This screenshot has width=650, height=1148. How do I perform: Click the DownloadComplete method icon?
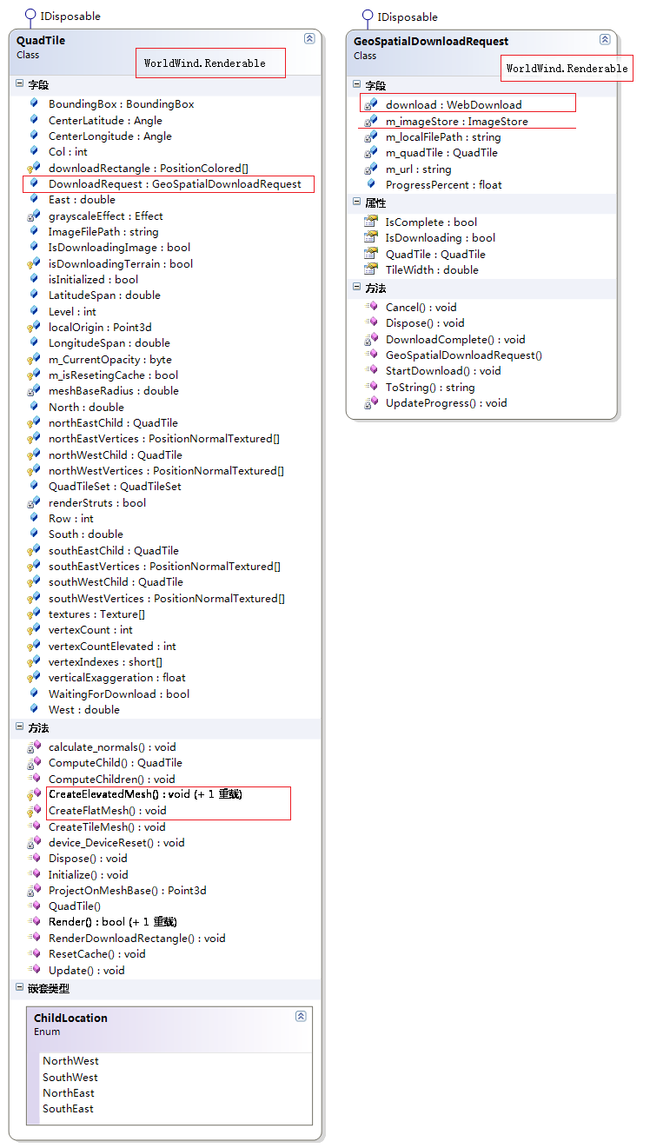click(371, 339)
